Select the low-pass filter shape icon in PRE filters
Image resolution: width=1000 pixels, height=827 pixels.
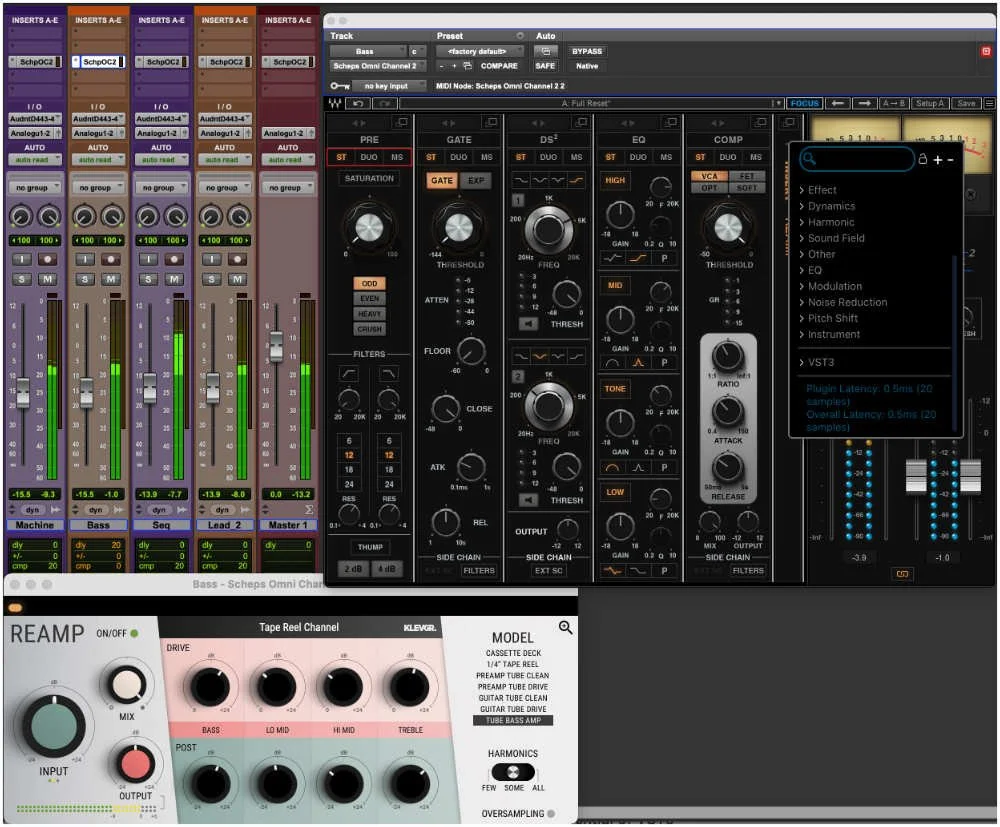(x=388, y=374)
